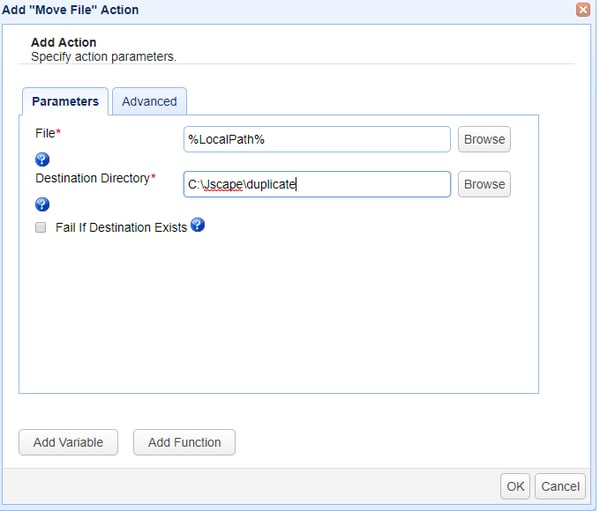Click the "Fail If Destination Exists" label text
This screenshot has width=600, height=511.
[x=121, y=227]
